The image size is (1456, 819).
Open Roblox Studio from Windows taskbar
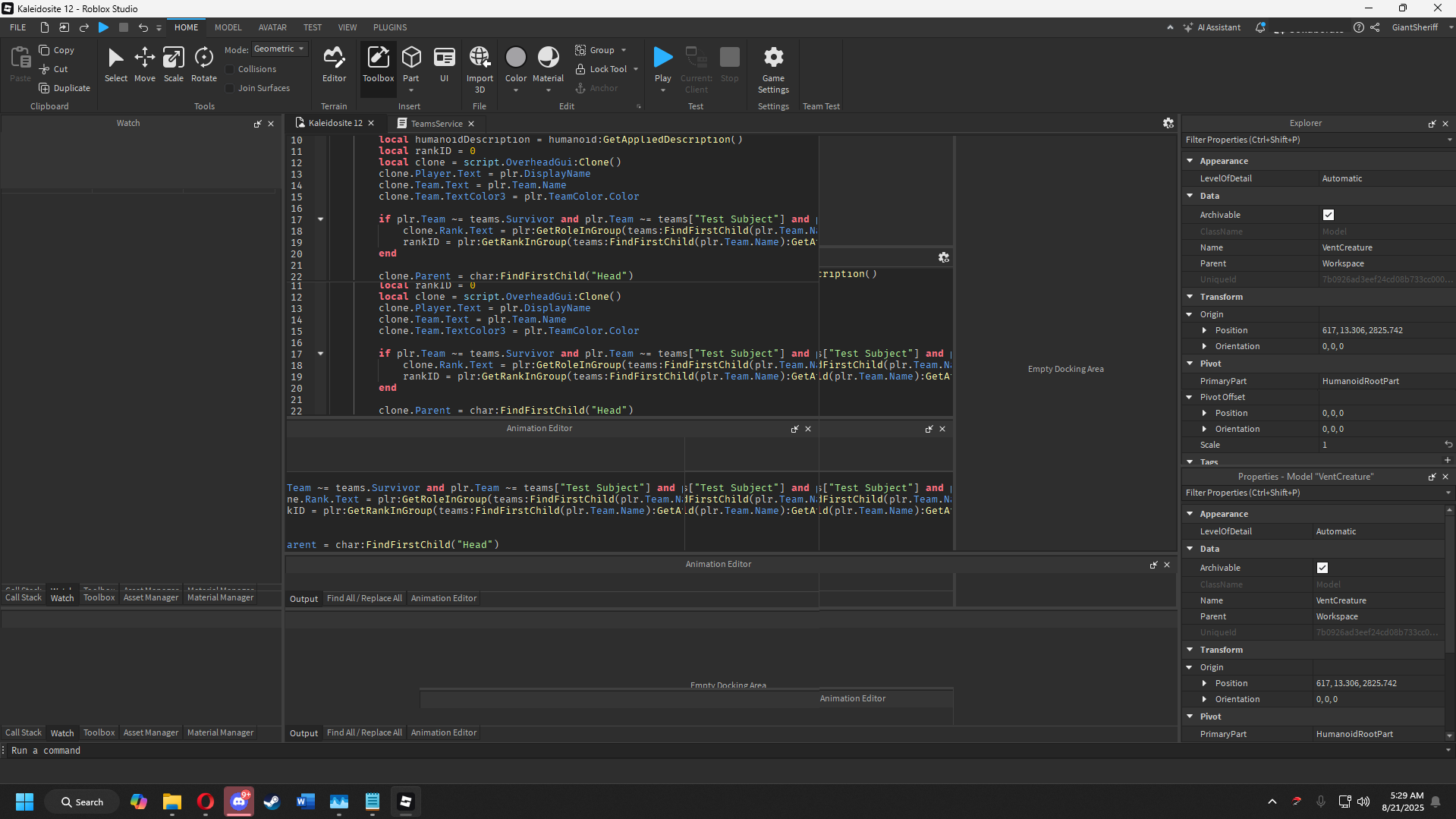[x=405, y=802]
